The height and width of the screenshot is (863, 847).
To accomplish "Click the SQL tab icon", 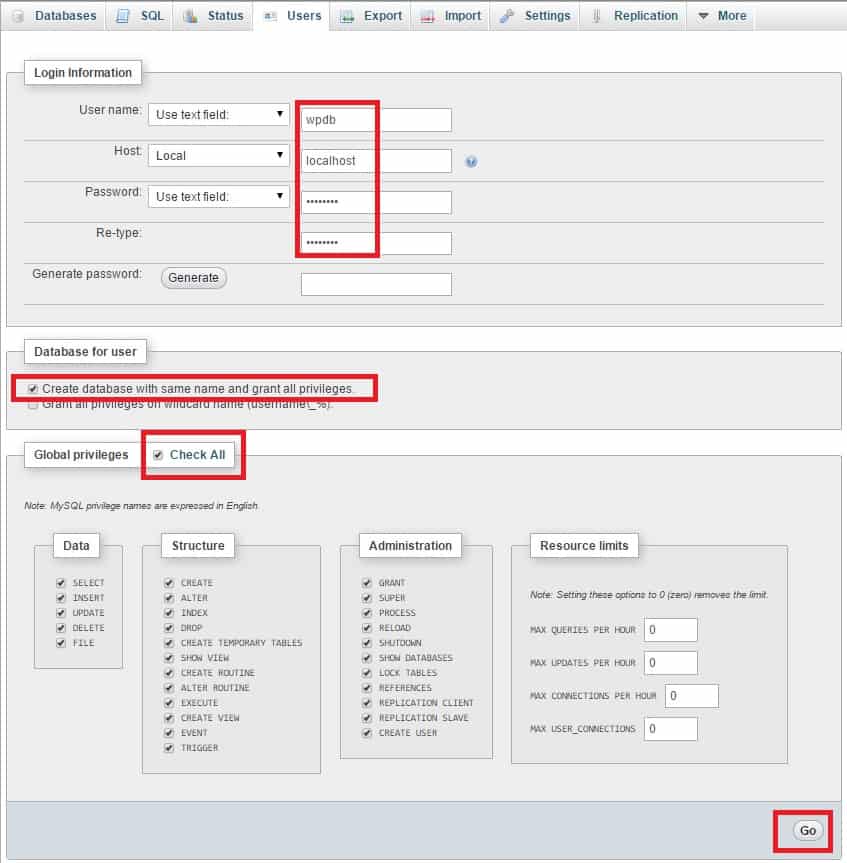I will 122,16.
